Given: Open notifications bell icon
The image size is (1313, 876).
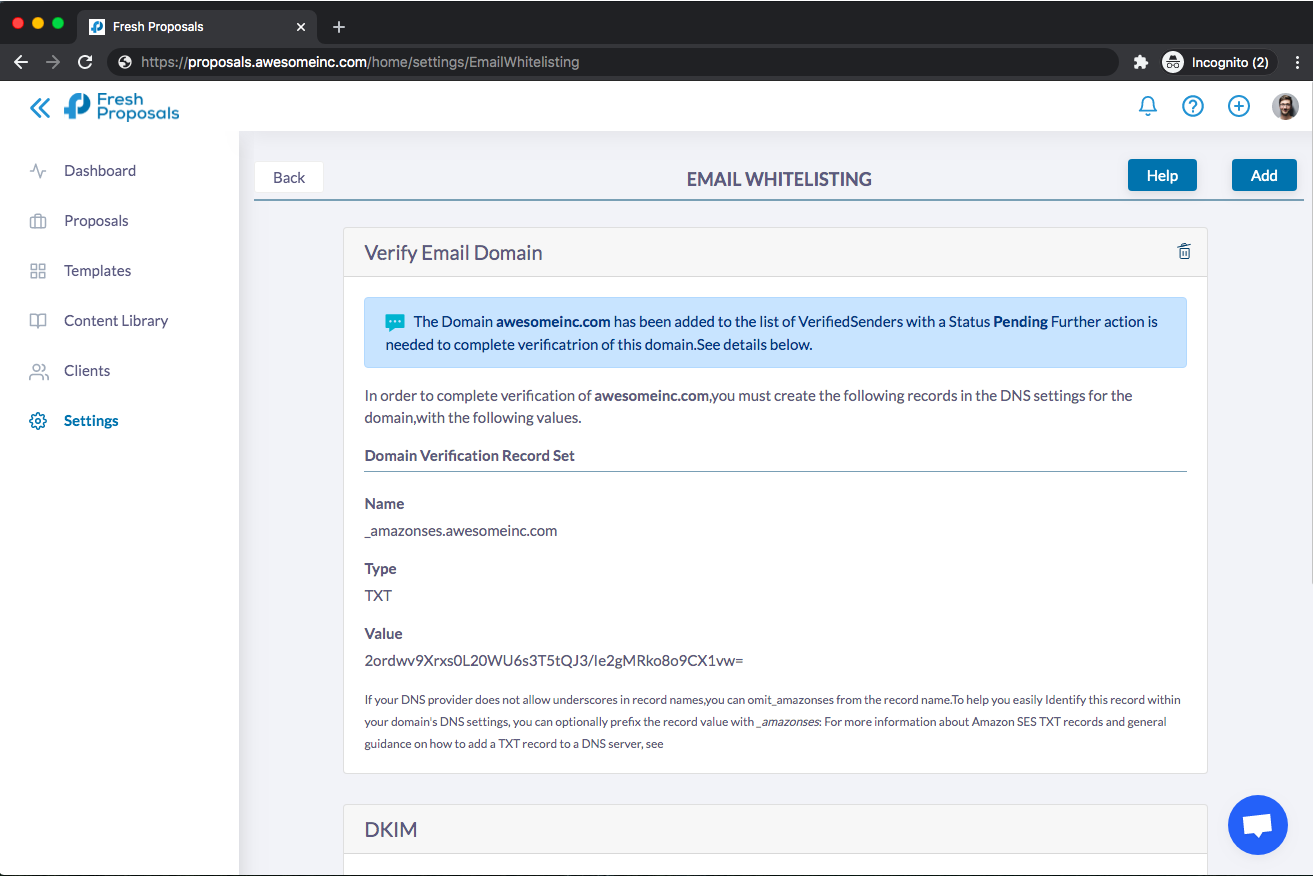Looking at the screenshot, I should 1148,106.
